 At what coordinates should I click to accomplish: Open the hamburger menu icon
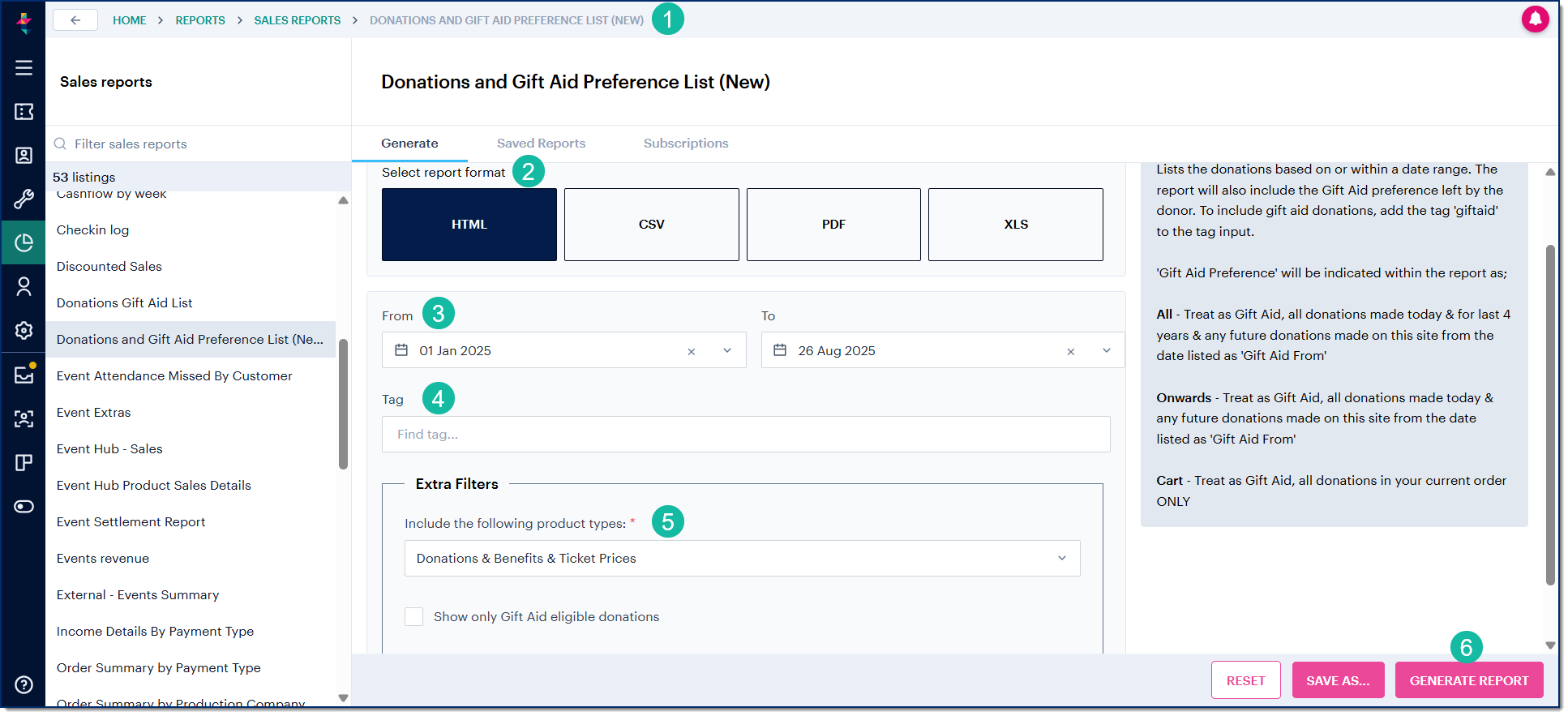tap(24, 68)
